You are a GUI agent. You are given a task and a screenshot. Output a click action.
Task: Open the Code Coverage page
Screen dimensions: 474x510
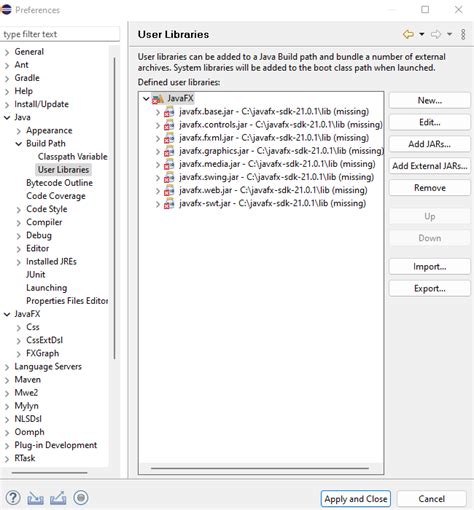(x=56, y=196)
